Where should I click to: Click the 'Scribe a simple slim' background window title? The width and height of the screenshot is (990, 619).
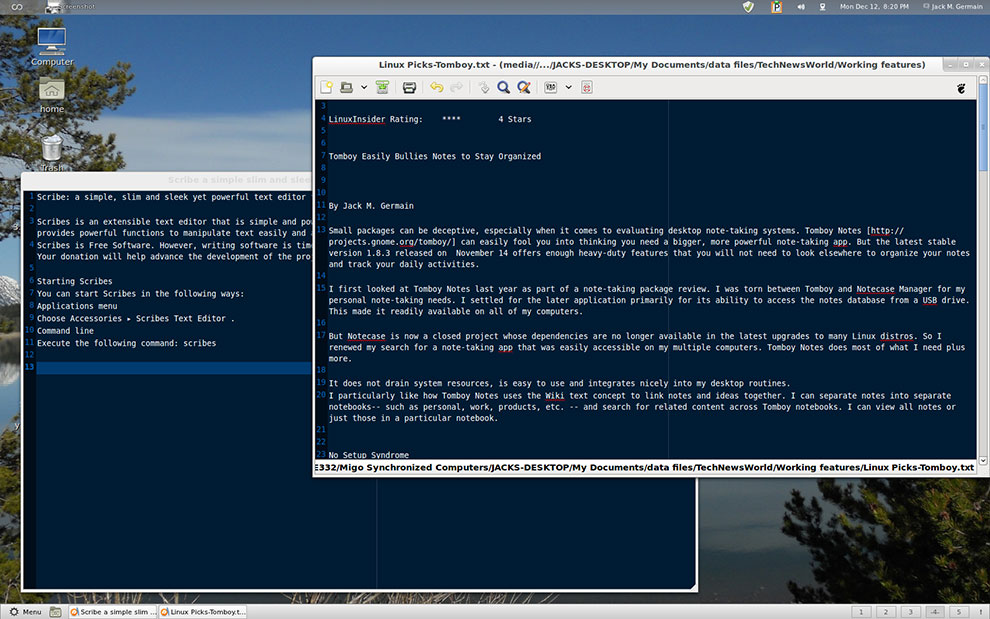(239, 179)
